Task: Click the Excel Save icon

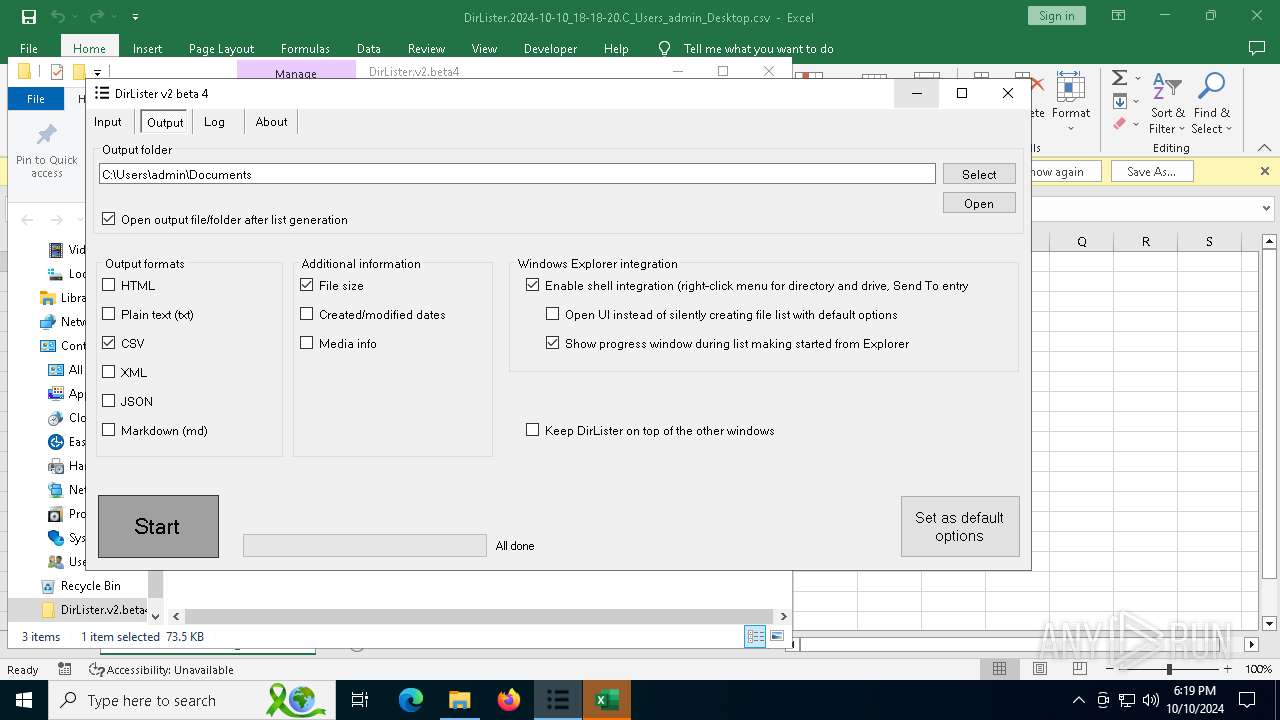Action: 29,16
